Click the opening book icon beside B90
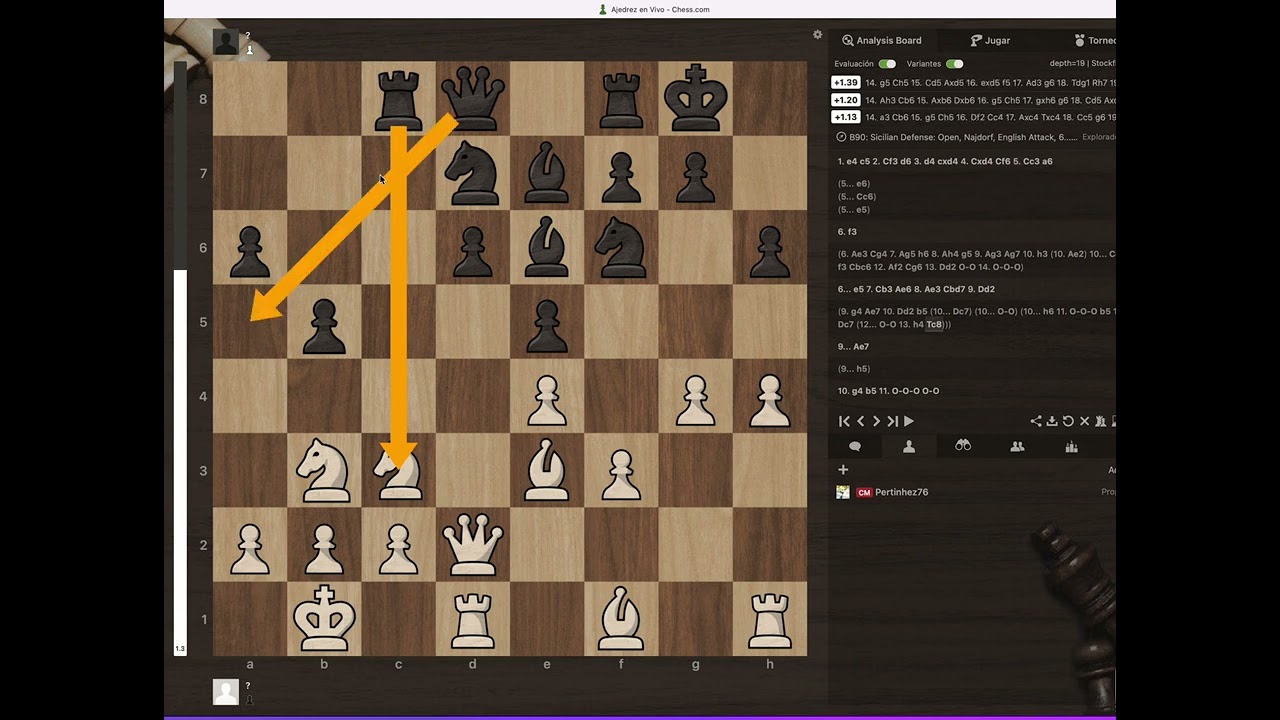The image size is (1280, 720). 842,137
